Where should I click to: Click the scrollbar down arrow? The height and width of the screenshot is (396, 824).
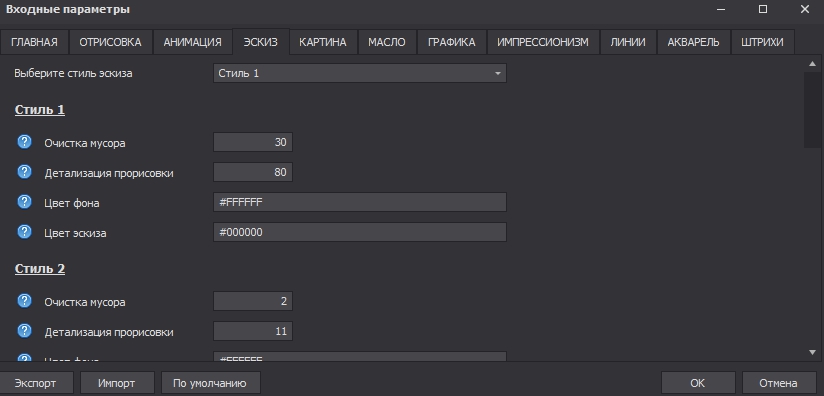(x=812, y=352)
